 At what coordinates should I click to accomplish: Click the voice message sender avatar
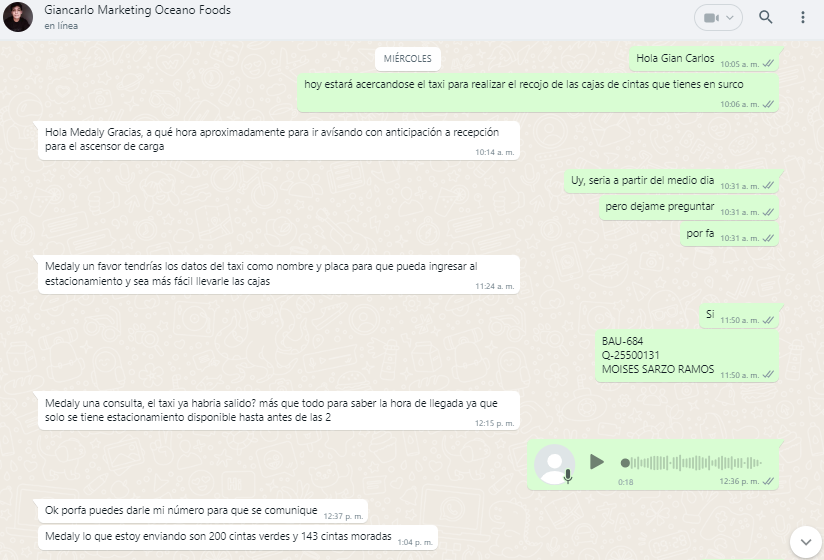coord(554,464)
